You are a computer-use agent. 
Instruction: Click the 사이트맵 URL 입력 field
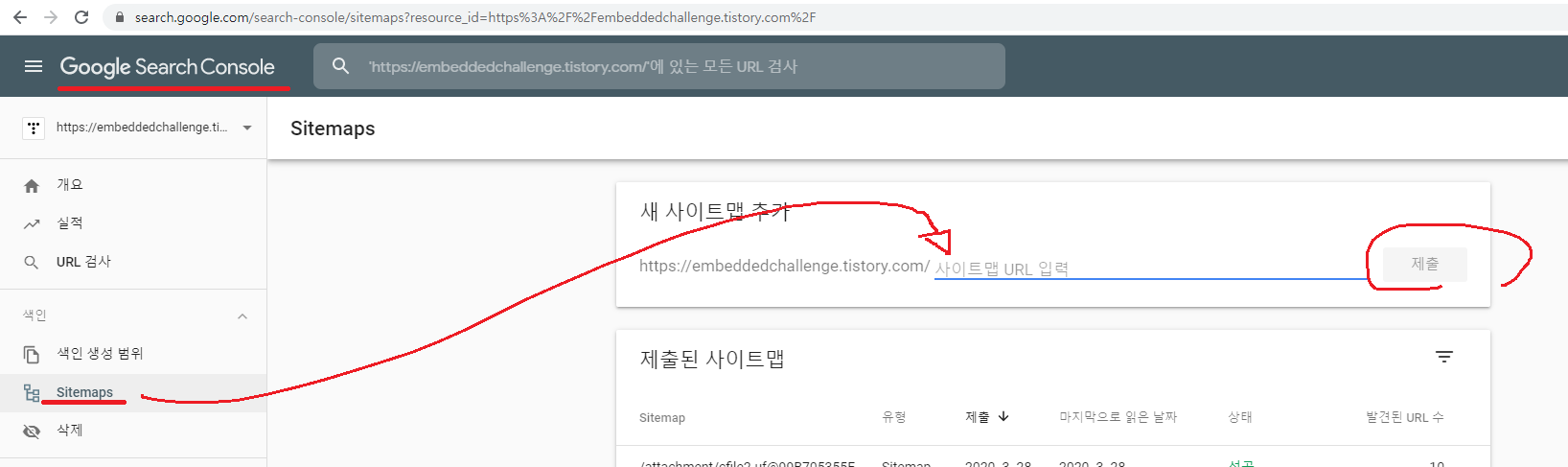point(1150,268)
